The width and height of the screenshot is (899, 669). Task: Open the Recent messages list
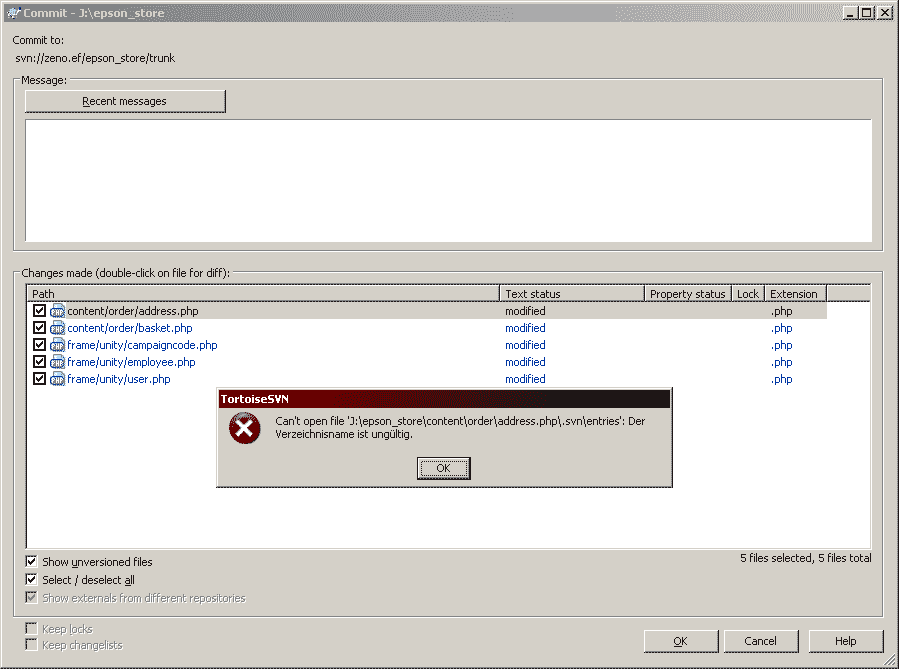click(x=125, y=101)
